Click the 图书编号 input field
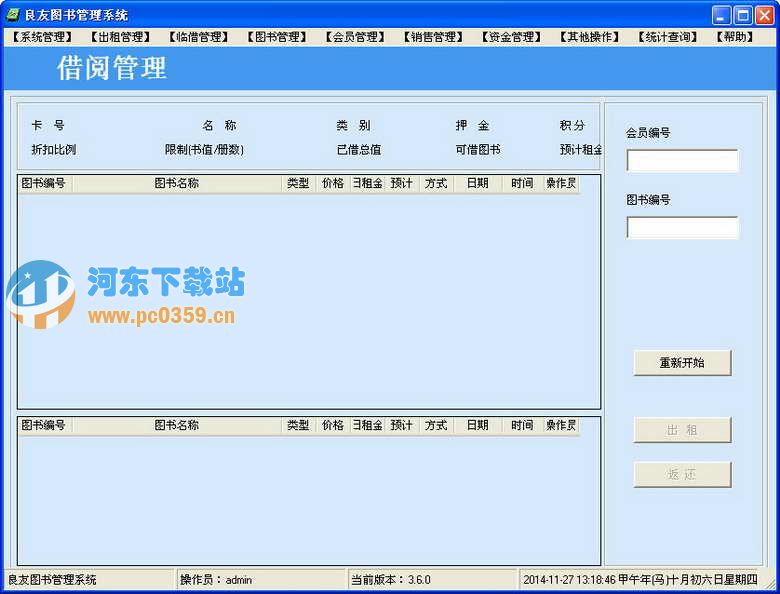Image resolution: width=780 pixels, height=594 pixels. tap(682, 227)
